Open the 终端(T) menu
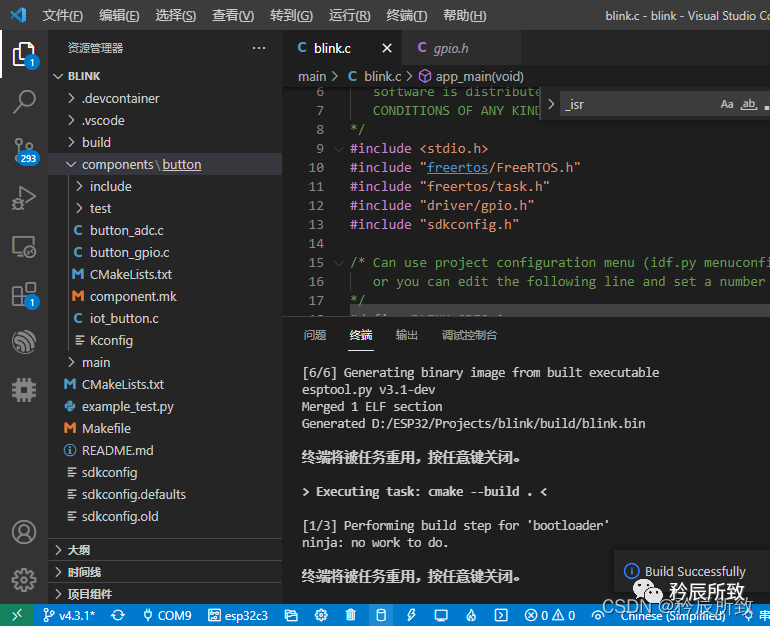This screenshot has height=626, width=770. [x=406, y=16]
